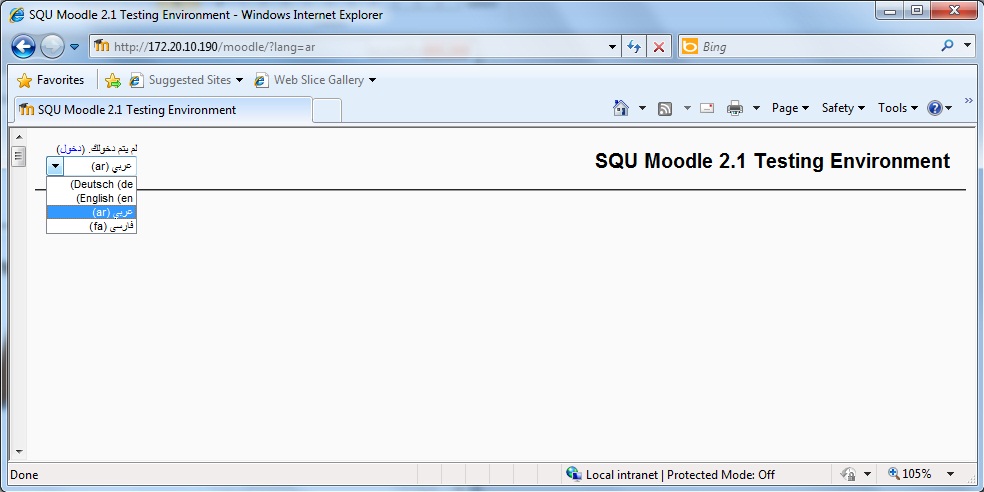Click the browser Forward arrow button

[52, 46]
